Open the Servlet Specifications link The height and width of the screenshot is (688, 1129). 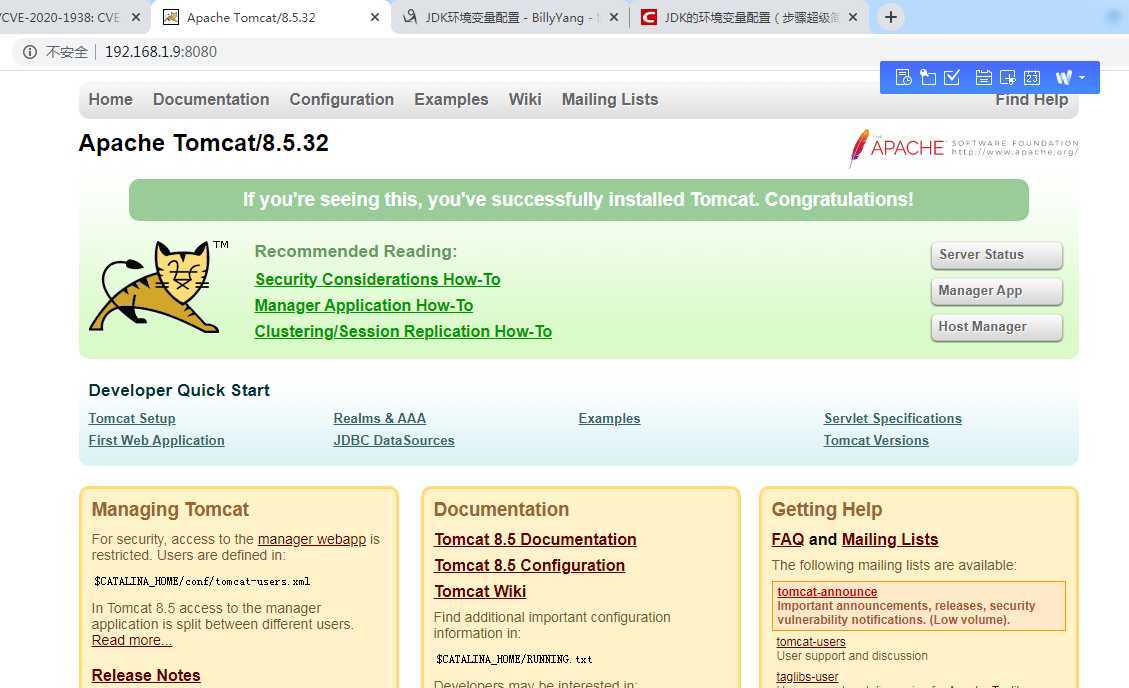(x=893, y=418)
